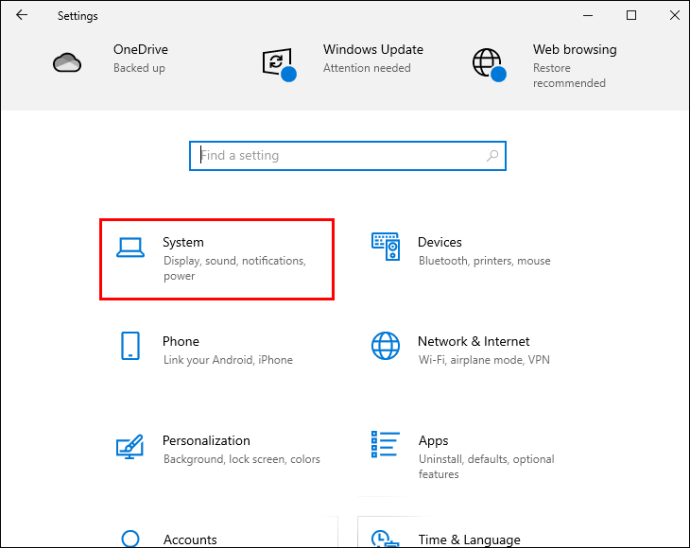Viewport: 690px width, 548px height.
Task: Click the Network & Internet globe icon
Action: tap(385, 346)
